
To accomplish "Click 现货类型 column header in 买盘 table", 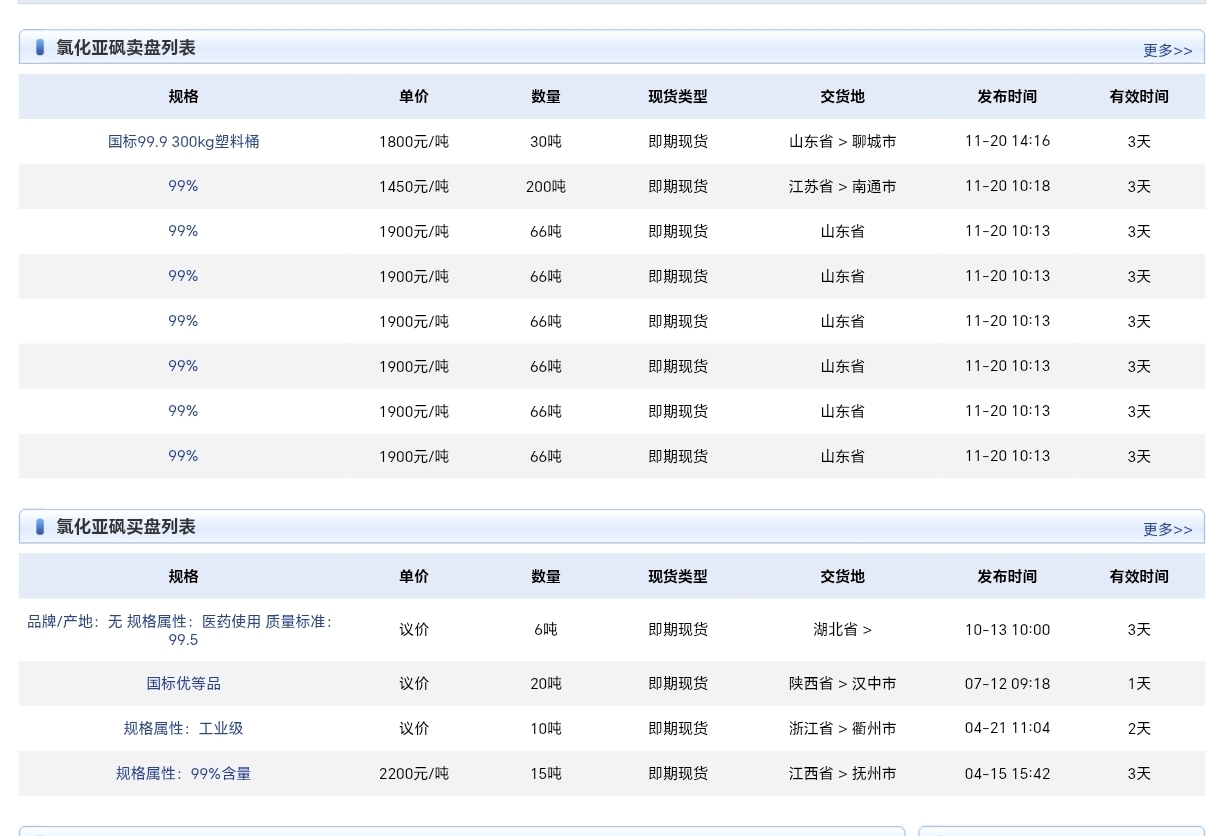I will pyautogui.click(x=678, y=576).
